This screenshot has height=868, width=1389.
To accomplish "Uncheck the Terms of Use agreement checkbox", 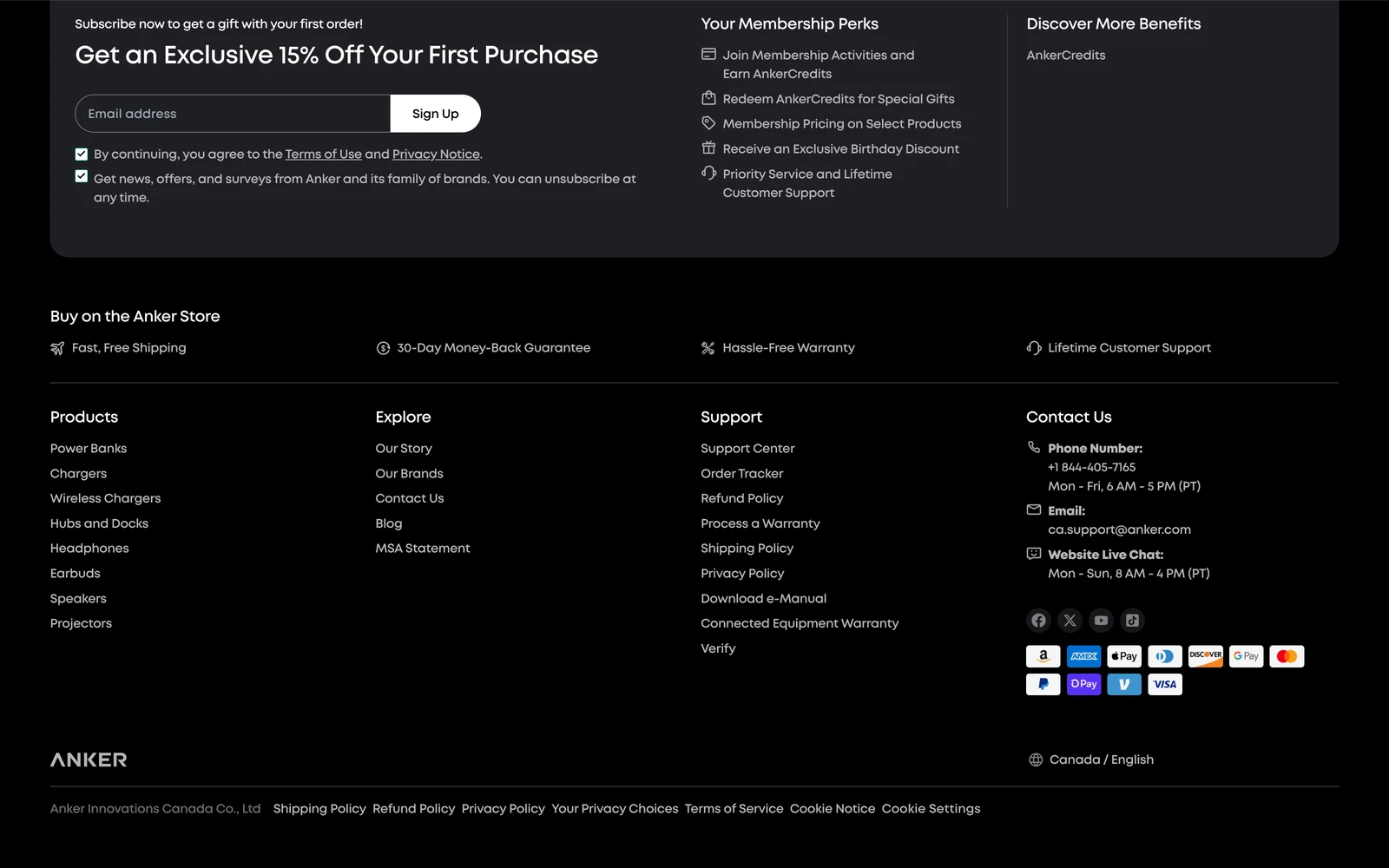I will click(x=82, y=154).
